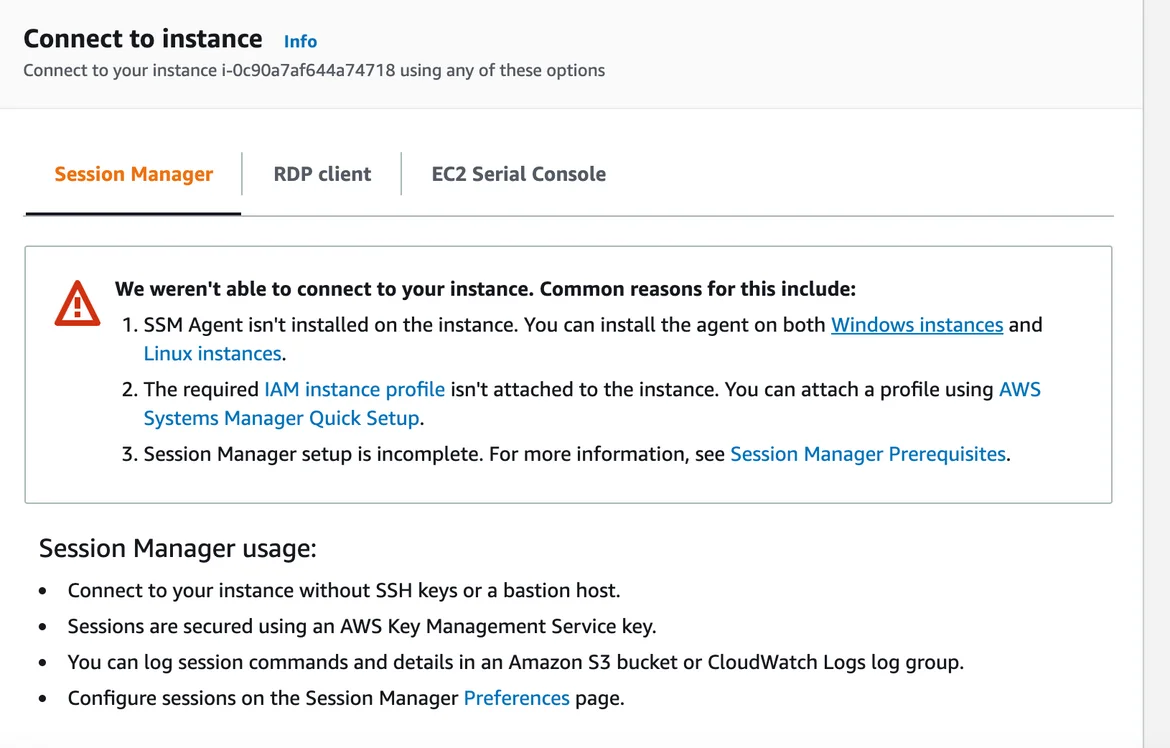Click the IAM instance profile link
1170x748 pixels.
[x=354, y=390]
